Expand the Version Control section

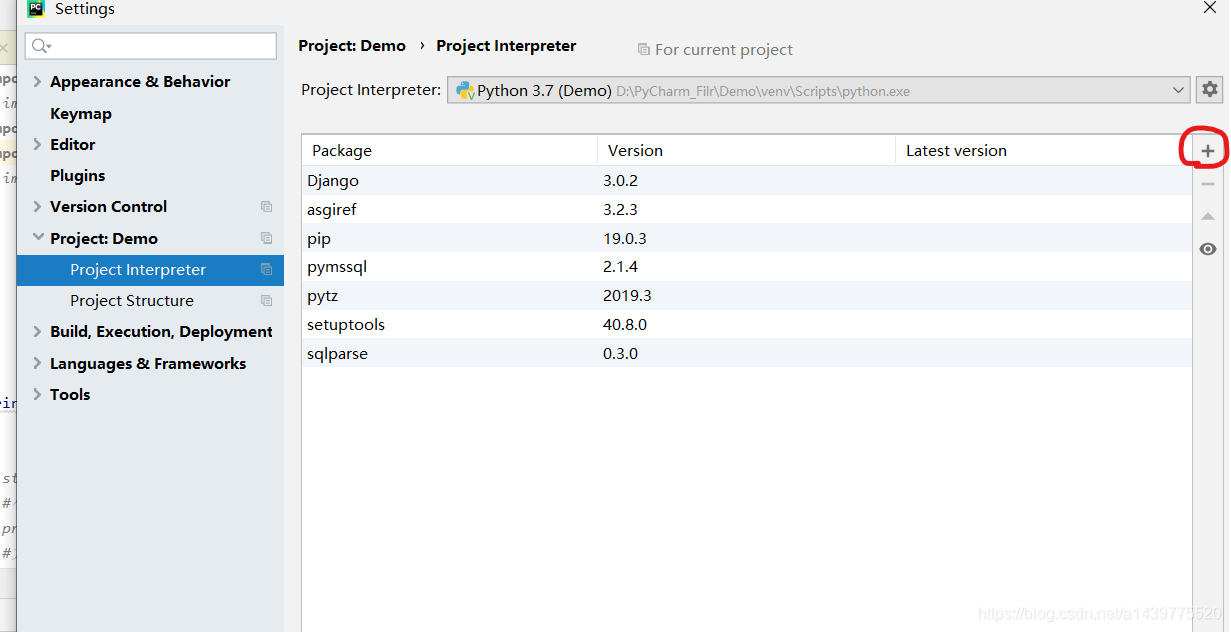pos(38,207)
